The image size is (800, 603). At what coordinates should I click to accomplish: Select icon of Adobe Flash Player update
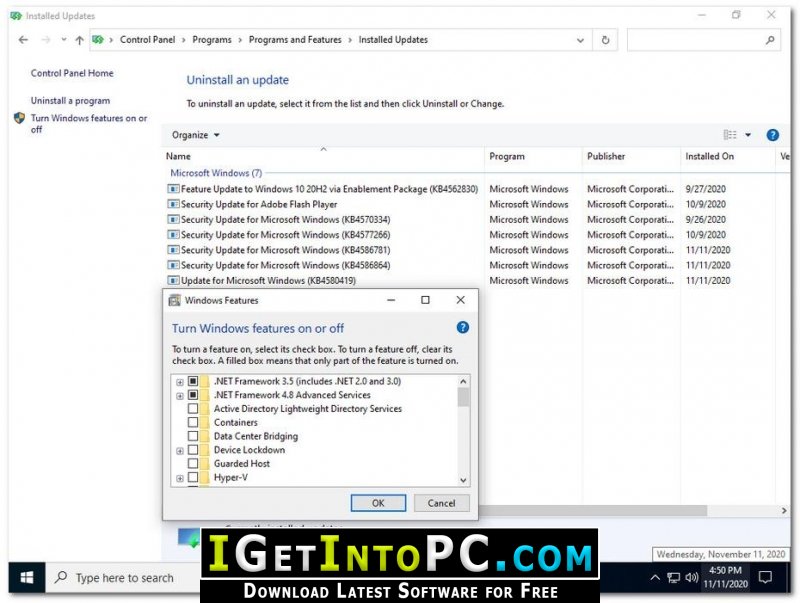pyautogui.click(x=173, y=204)
